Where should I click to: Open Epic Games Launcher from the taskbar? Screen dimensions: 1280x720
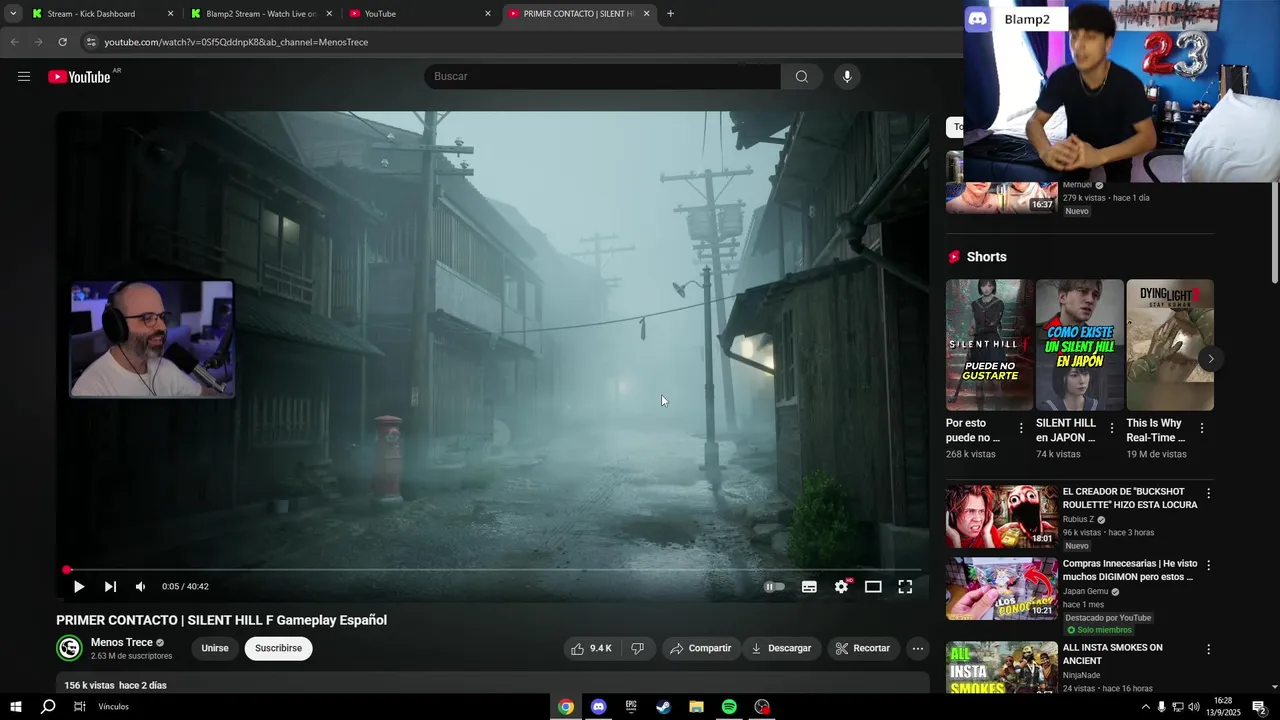click(x=631, y=707)
